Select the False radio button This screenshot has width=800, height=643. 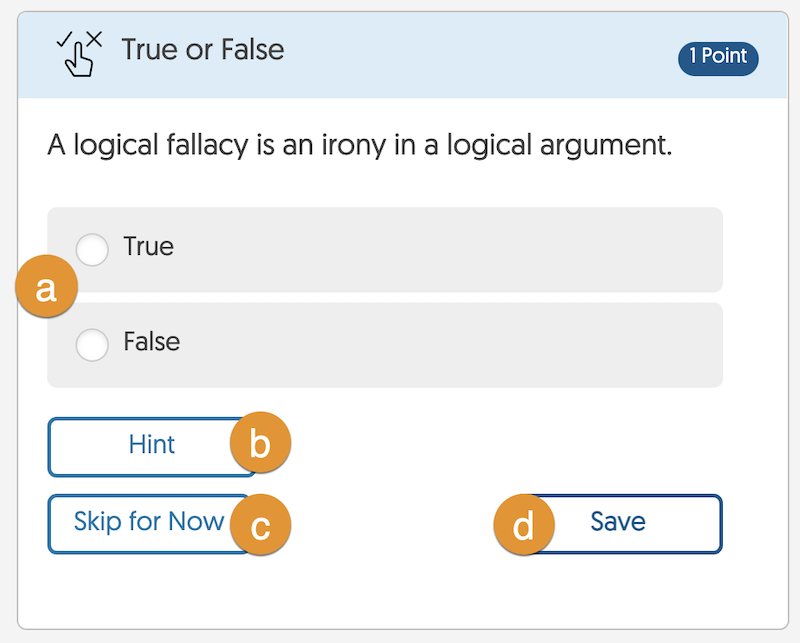(x=92, y=345)
